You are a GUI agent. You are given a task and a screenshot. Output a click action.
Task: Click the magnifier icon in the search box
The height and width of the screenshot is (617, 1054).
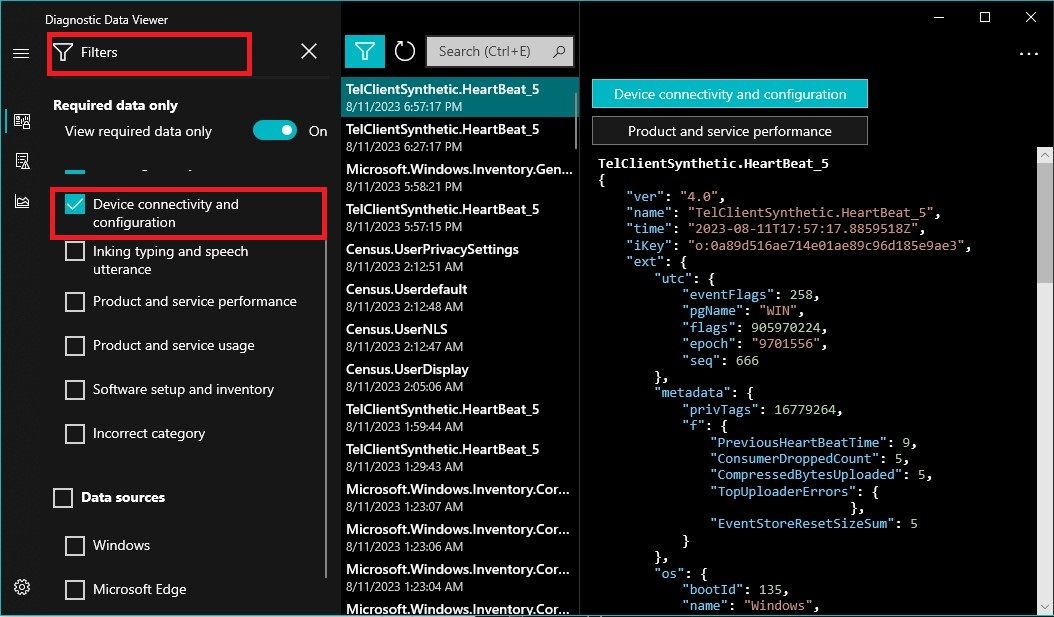pyautogui.click(x=557, y=51)
